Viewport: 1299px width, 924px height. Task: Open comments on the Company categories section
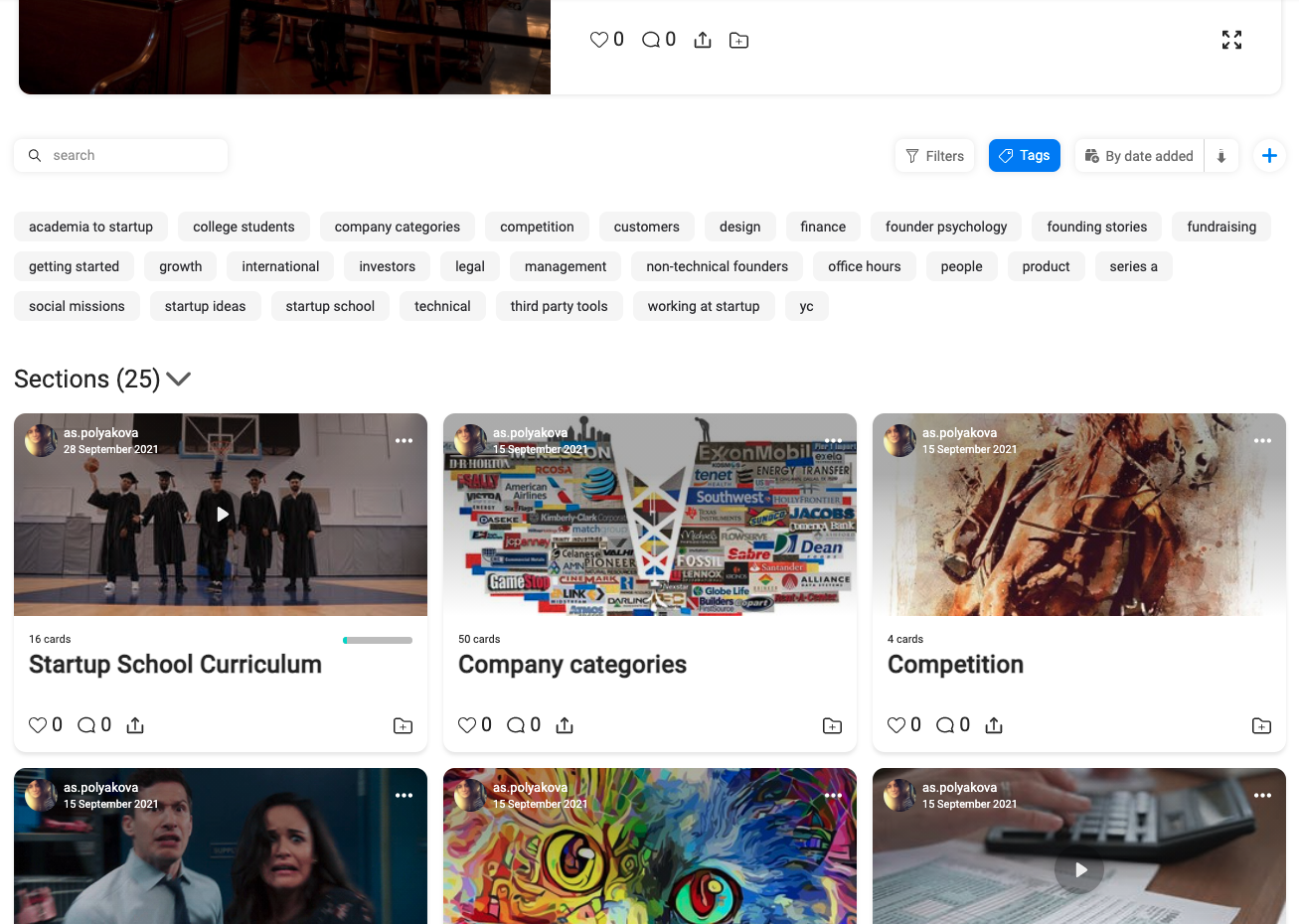(x=517, y=724)
